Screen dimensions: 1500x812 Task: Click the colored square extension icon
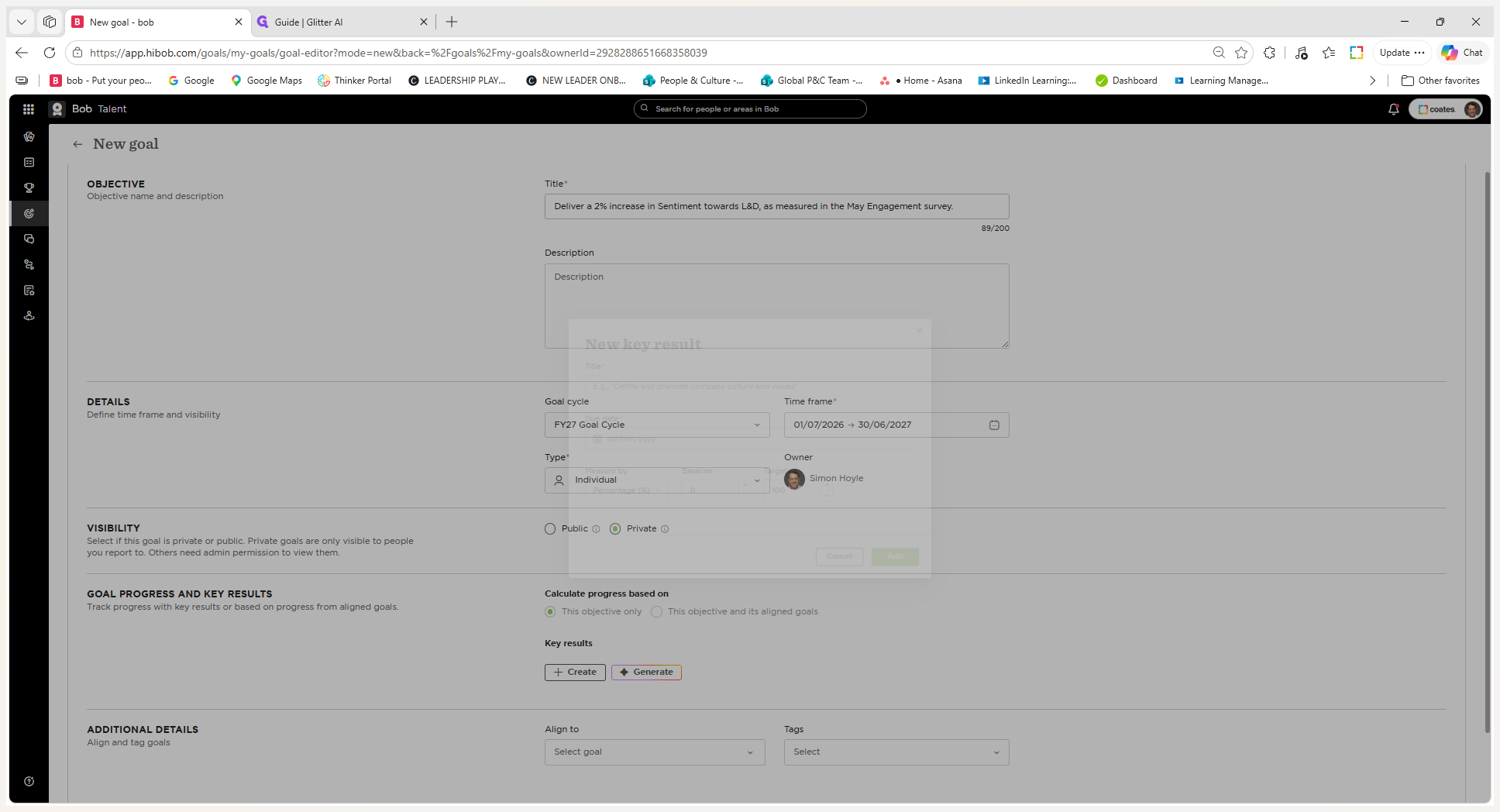(1356, 53)
